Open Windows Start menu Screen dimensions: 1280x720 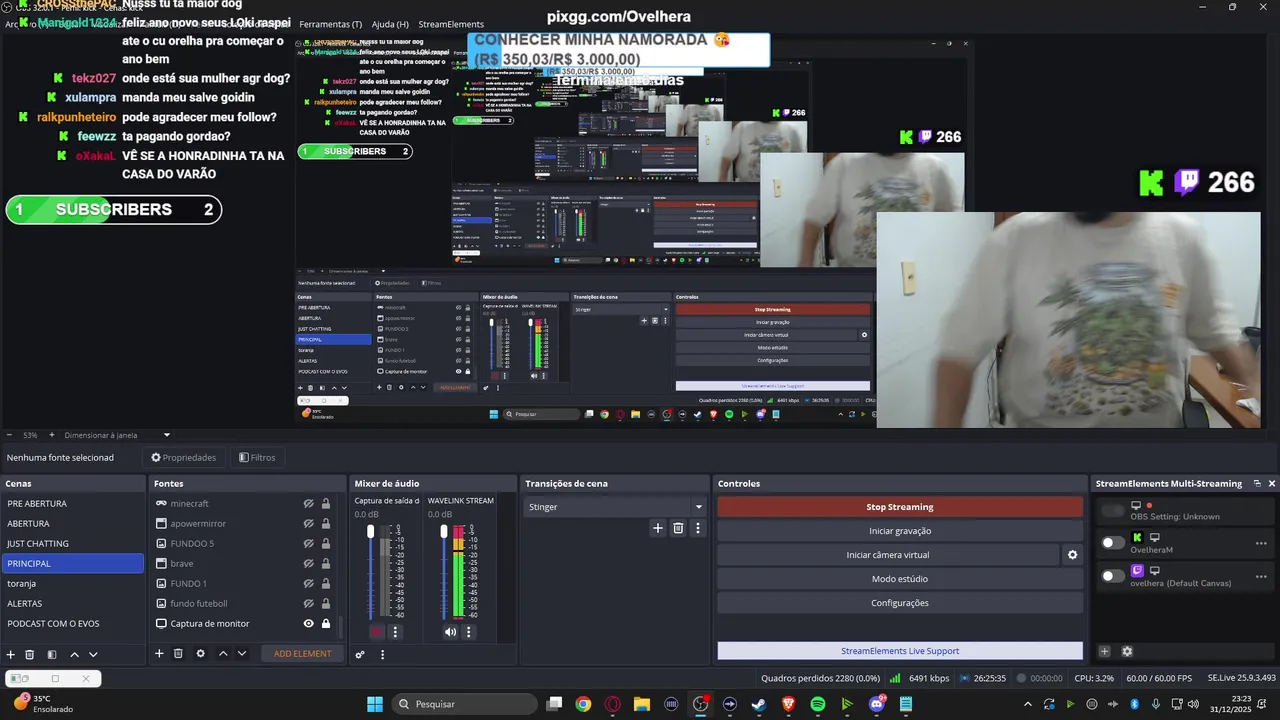point(374,704)
